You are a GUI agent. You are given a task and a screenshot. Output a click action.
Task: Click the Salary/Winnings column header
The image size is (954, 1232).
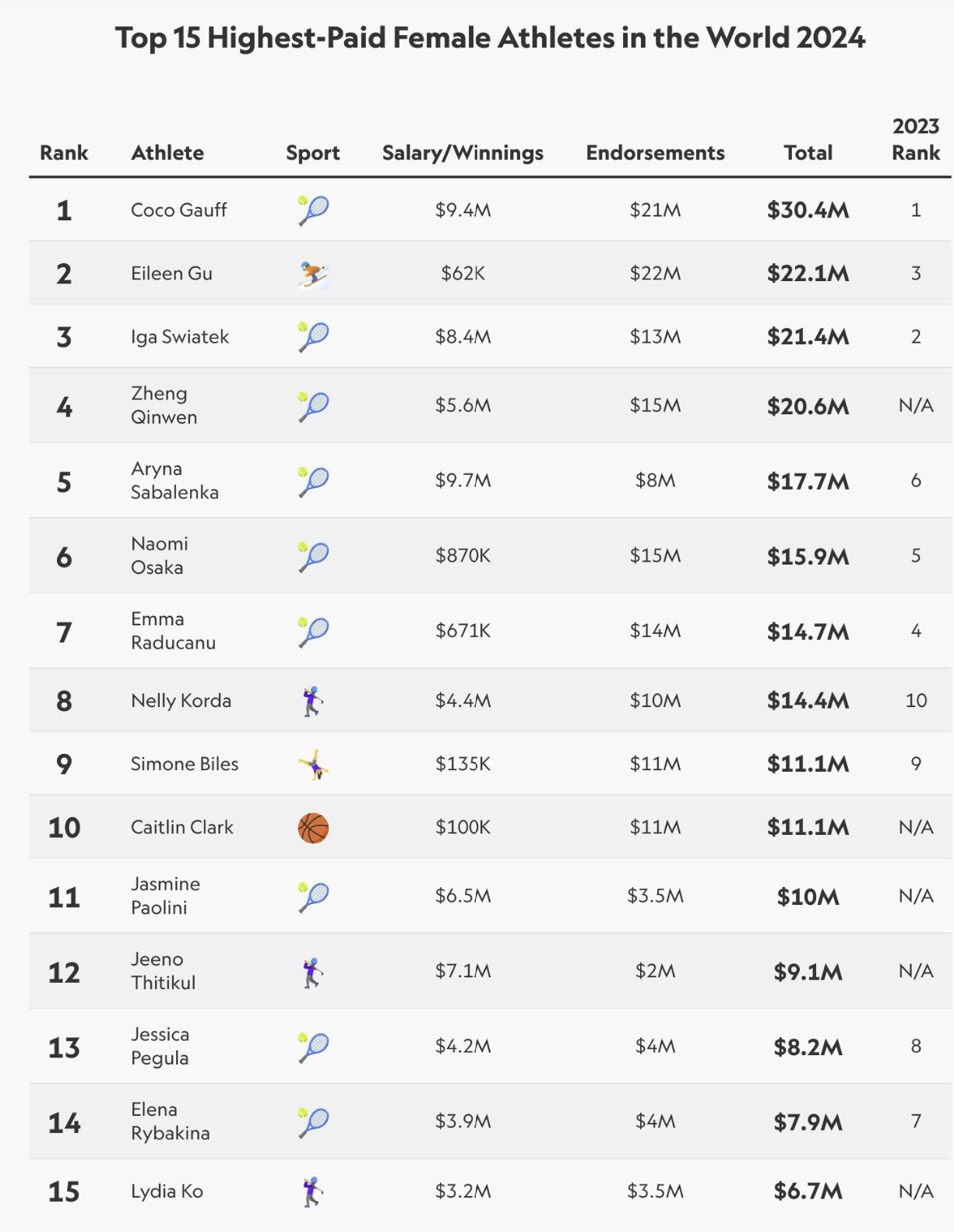[x=463, y=153]
